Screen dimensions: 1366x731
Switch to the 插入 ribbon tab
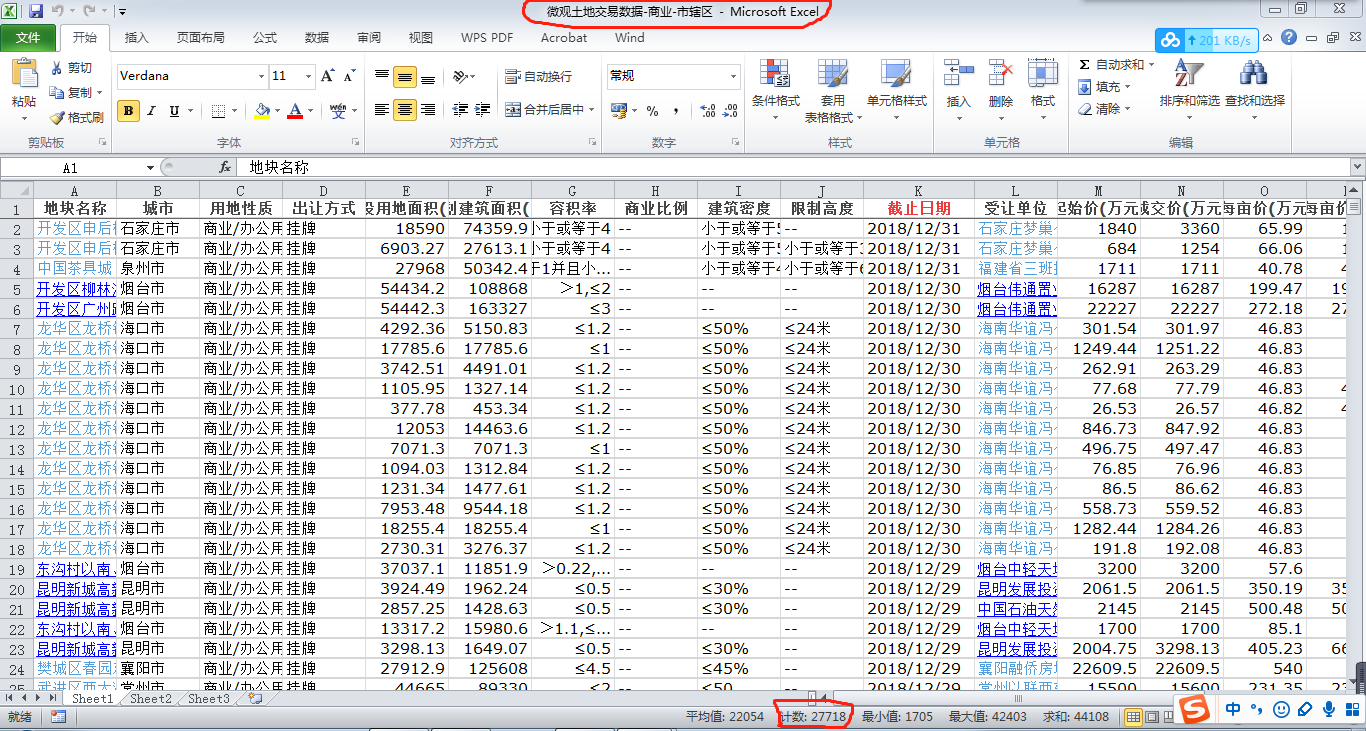[136, 38]
